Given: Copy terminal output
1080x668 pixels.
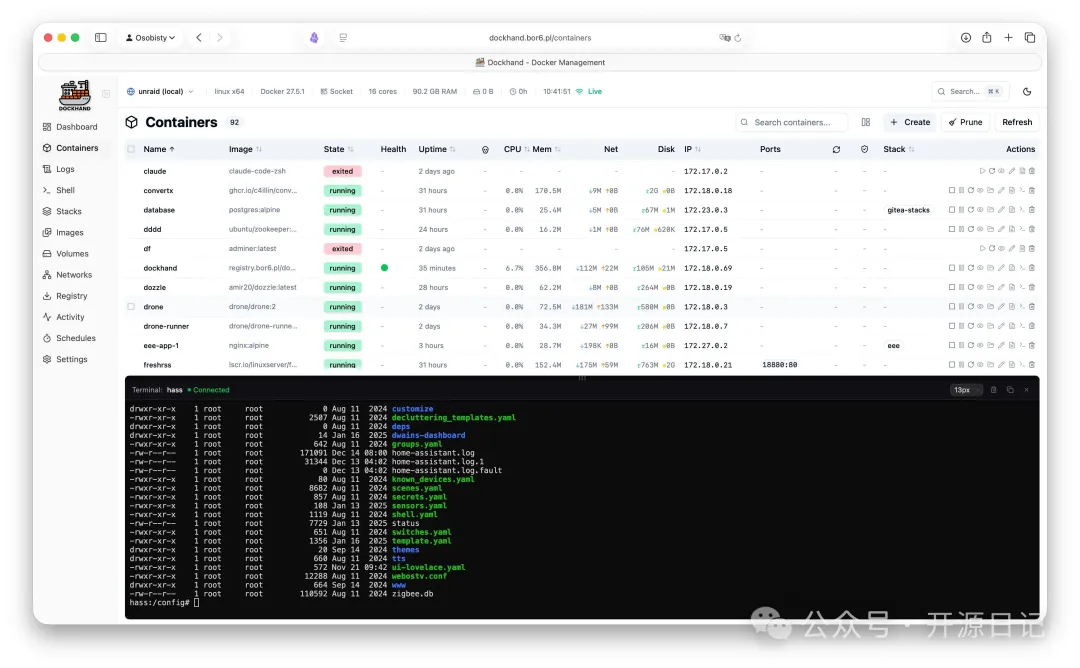Looking at the screenshot, I should coord(1010,390).
